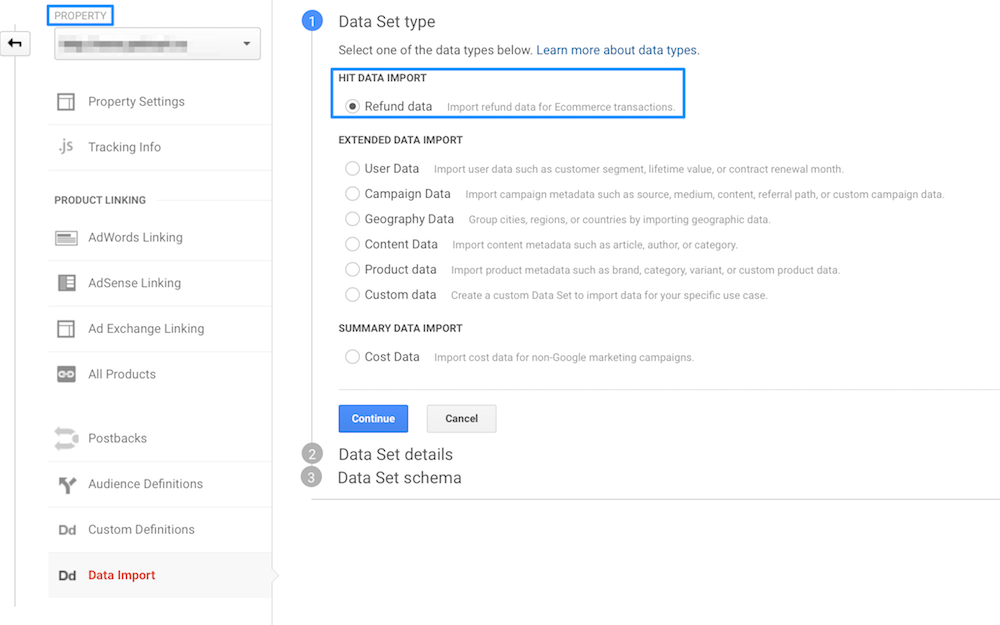
Task: Select the User Data radio button
Action: 352,169
